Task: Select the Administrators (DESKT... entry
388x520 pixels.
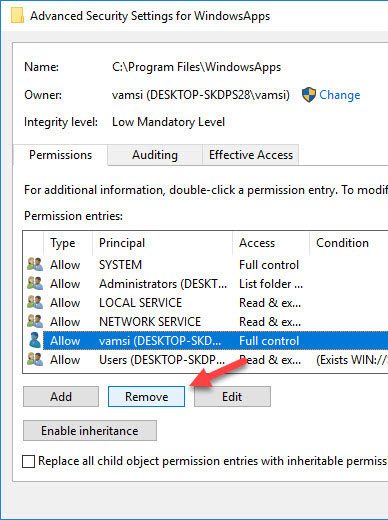Action: pyautogui.click(x=205, y=284)
